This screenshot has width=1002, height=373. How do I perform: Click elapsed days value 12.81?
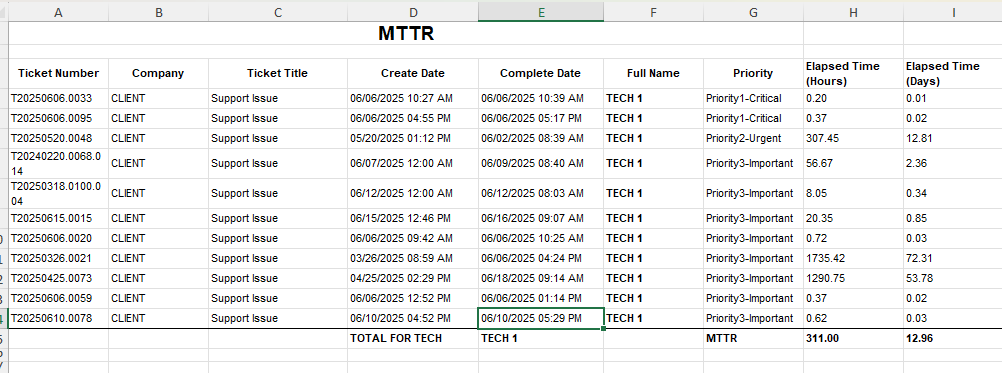953,139
